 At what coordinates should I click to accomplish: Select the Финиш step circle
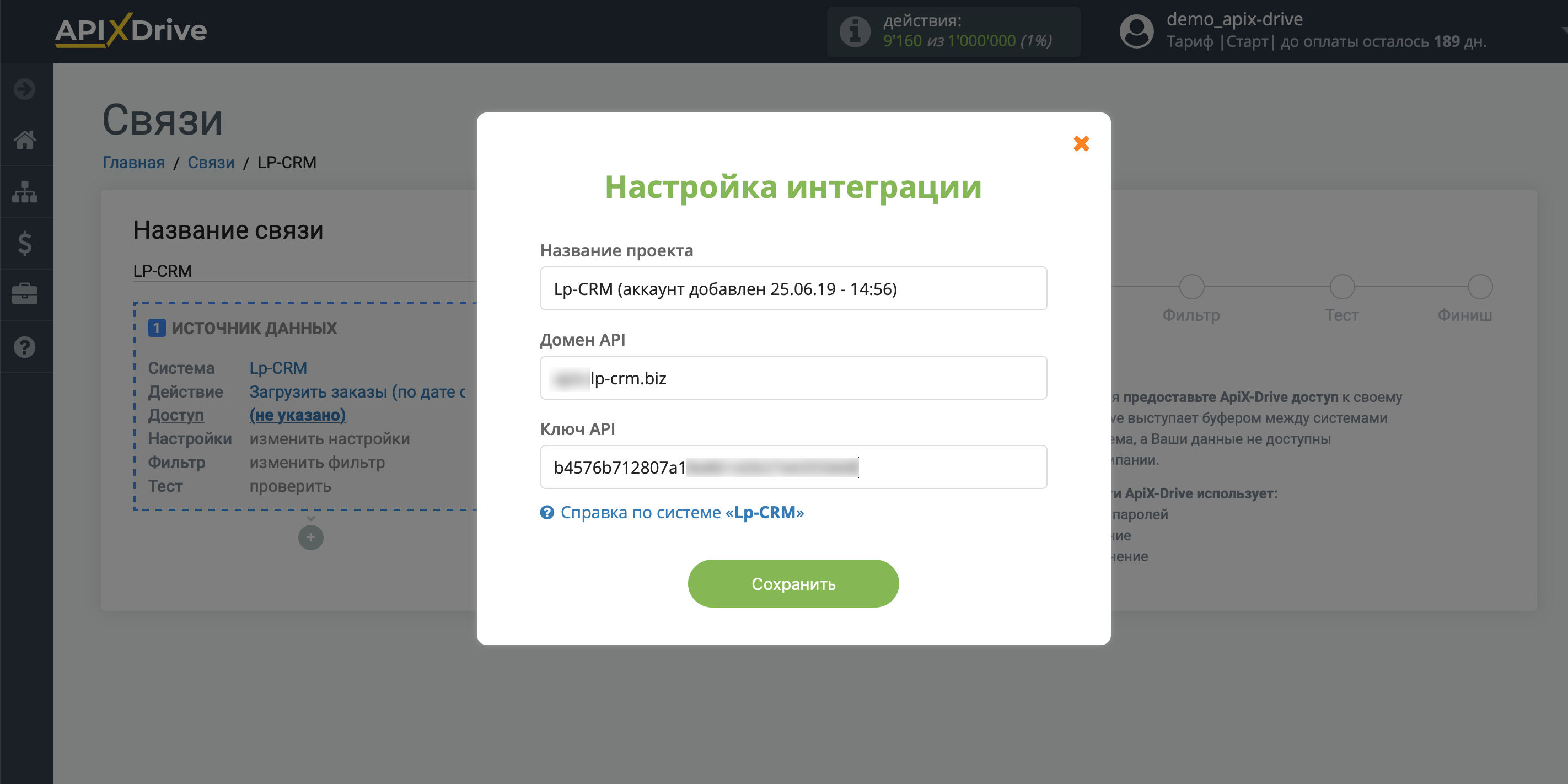[x=1480, y=287]
